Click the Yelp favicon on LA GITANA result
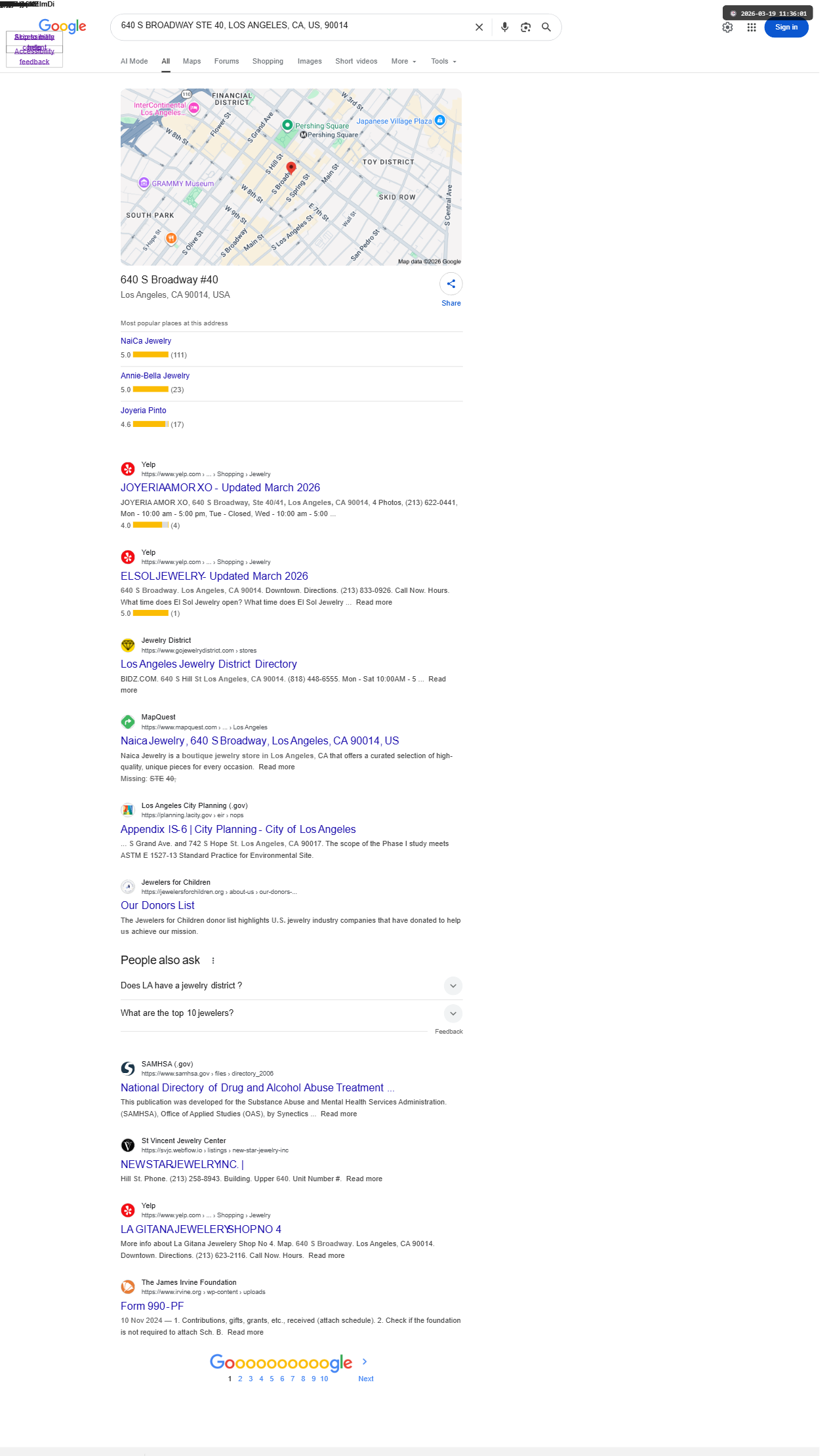This screenshot has width=829, height=1456. coord(128,1210)
